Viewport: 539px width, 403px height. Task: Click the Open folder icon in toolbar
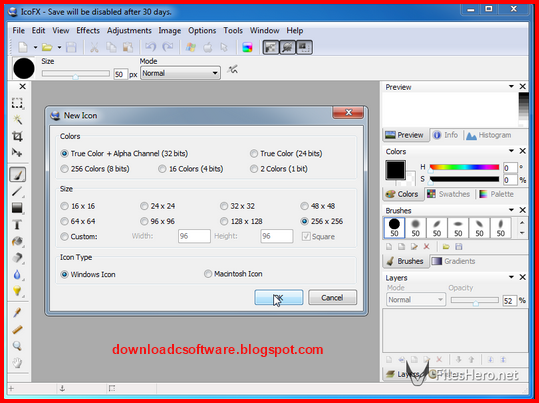47,47
